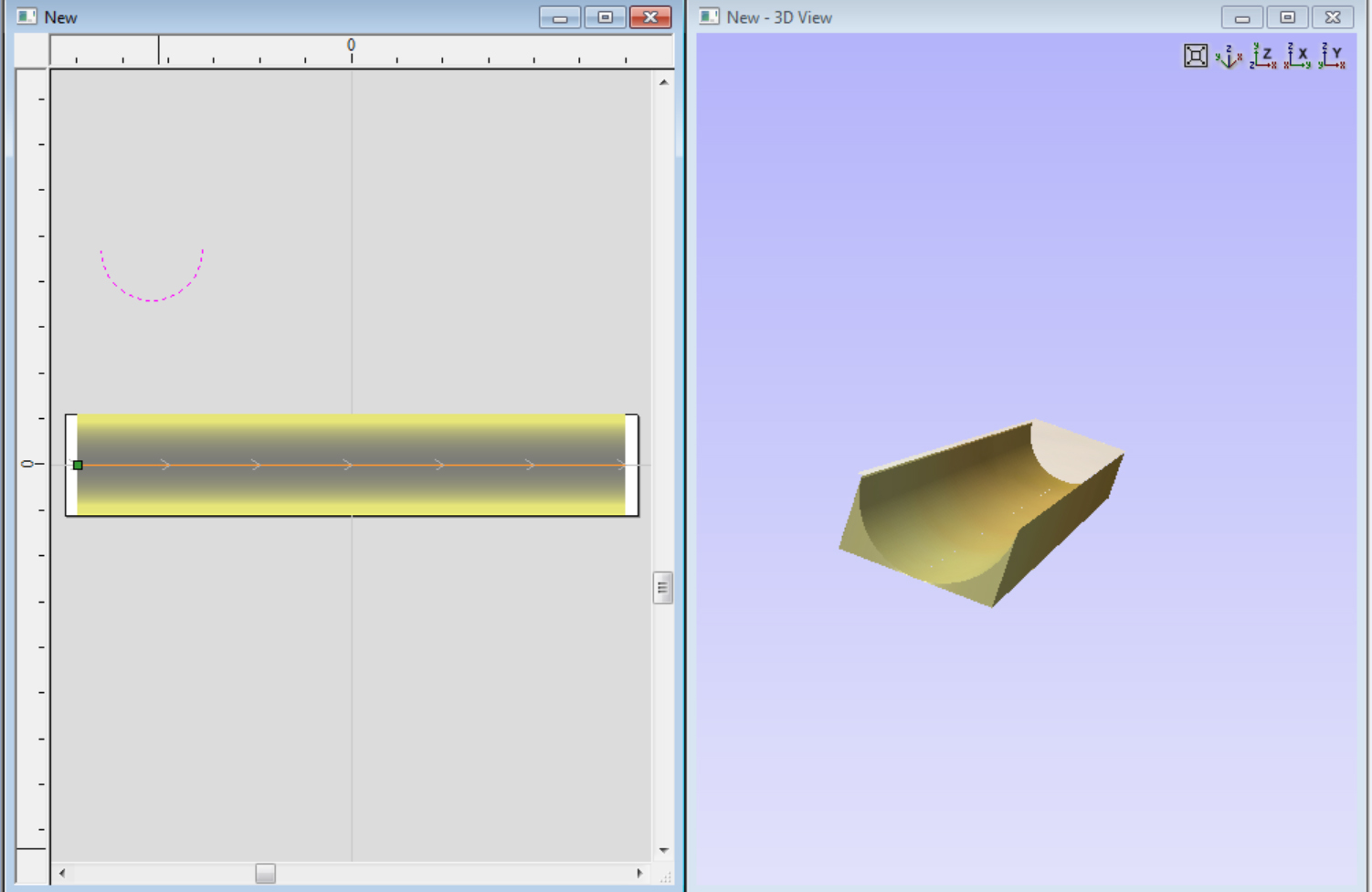Click the horizontal scrollbar's right arrow

[x=639, y=874]
